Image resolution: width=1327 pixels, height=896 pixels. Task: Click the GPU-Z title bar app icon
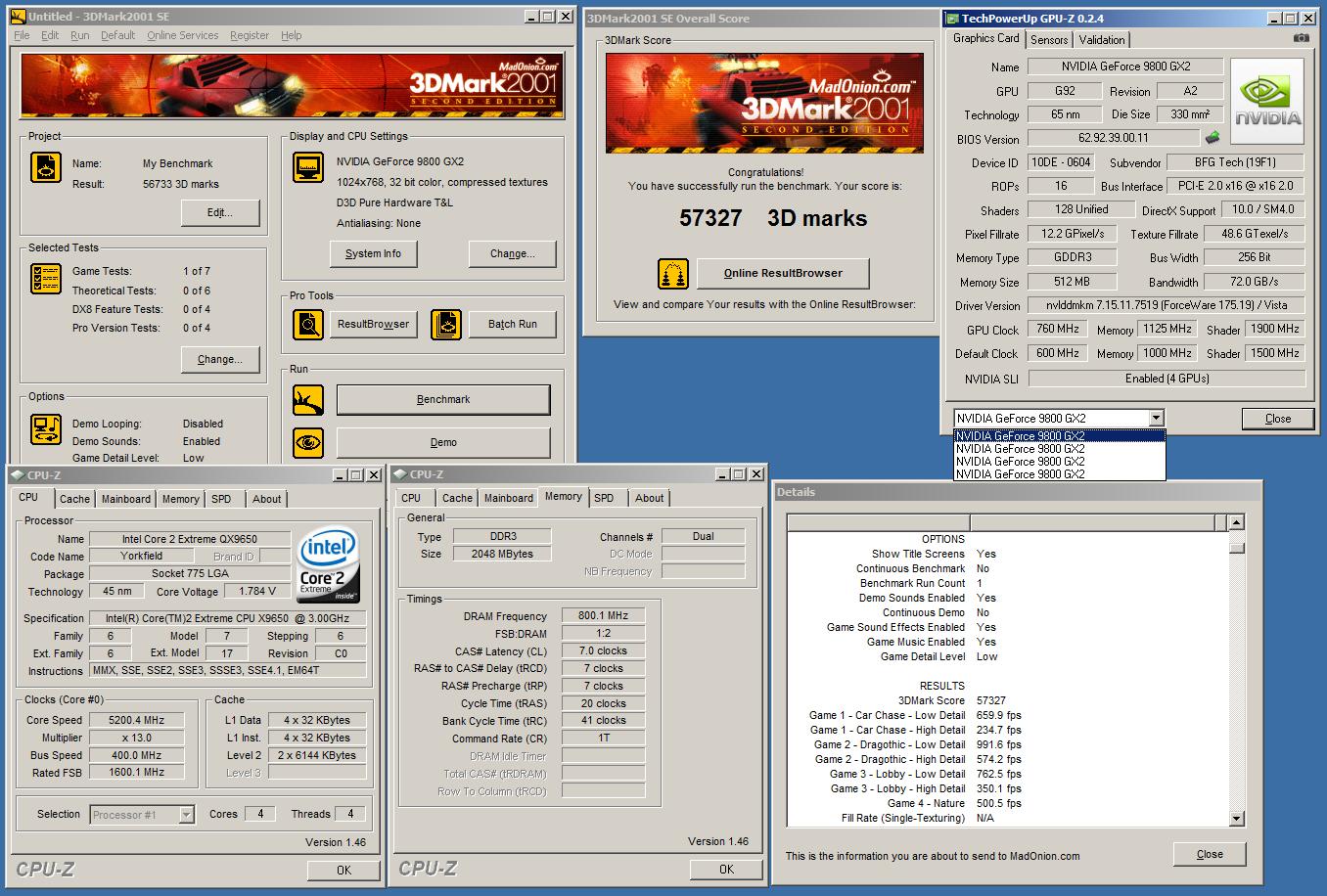951,18
